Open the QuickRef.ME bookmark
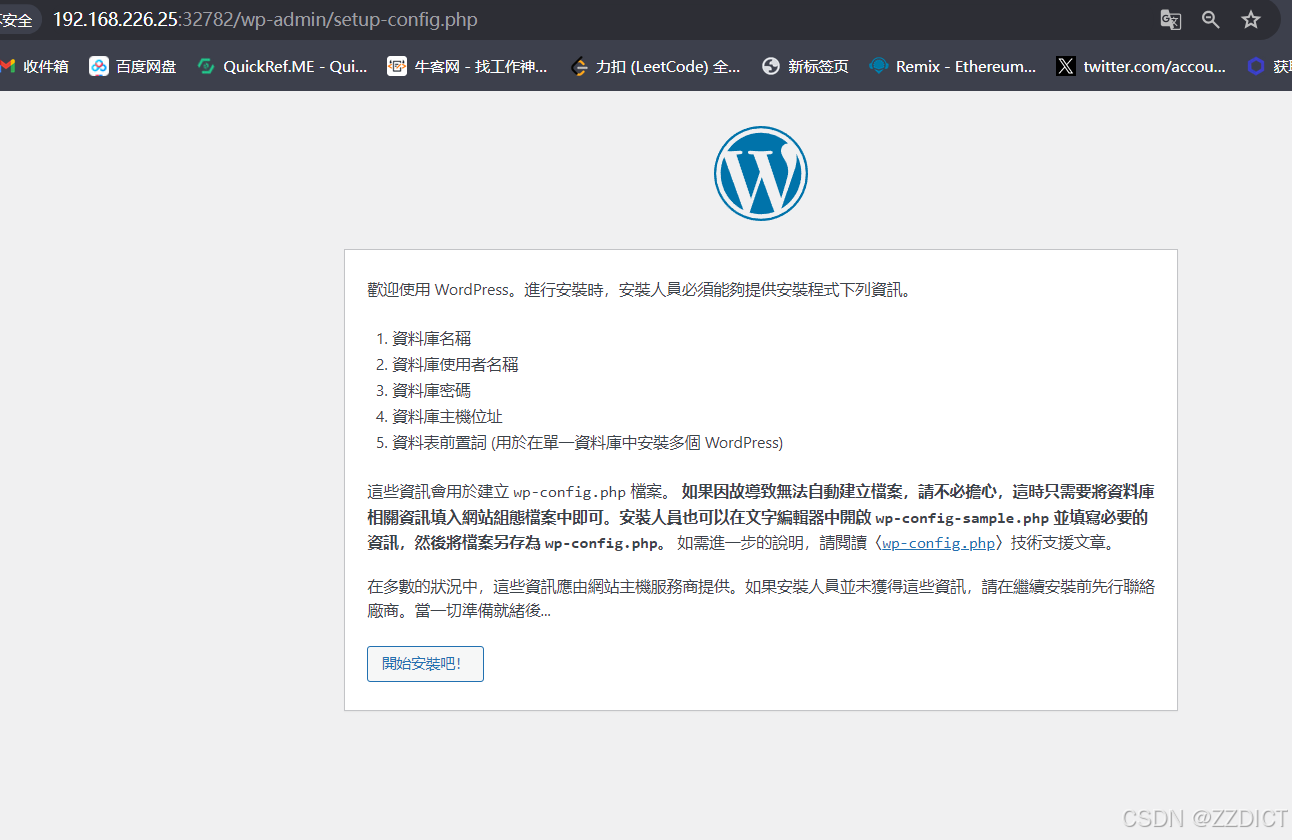The width and height of the screenshot is (1292, 840). 283,66
